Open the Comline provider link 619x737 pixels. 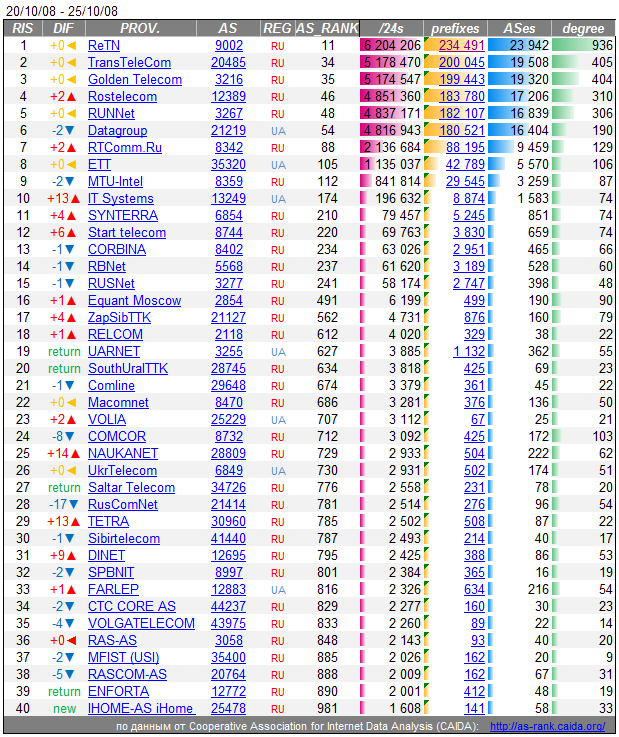click(111, 385)
